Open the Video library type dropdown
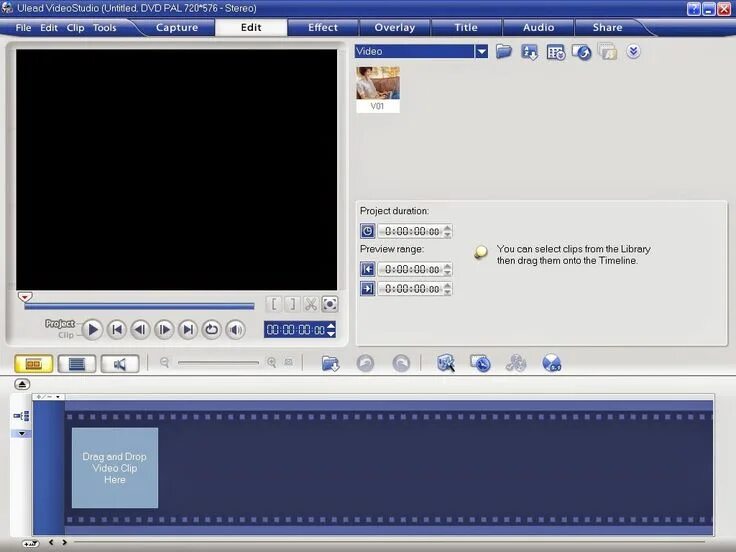The width and height of the screenshot is (736, 552). [482, 51]
